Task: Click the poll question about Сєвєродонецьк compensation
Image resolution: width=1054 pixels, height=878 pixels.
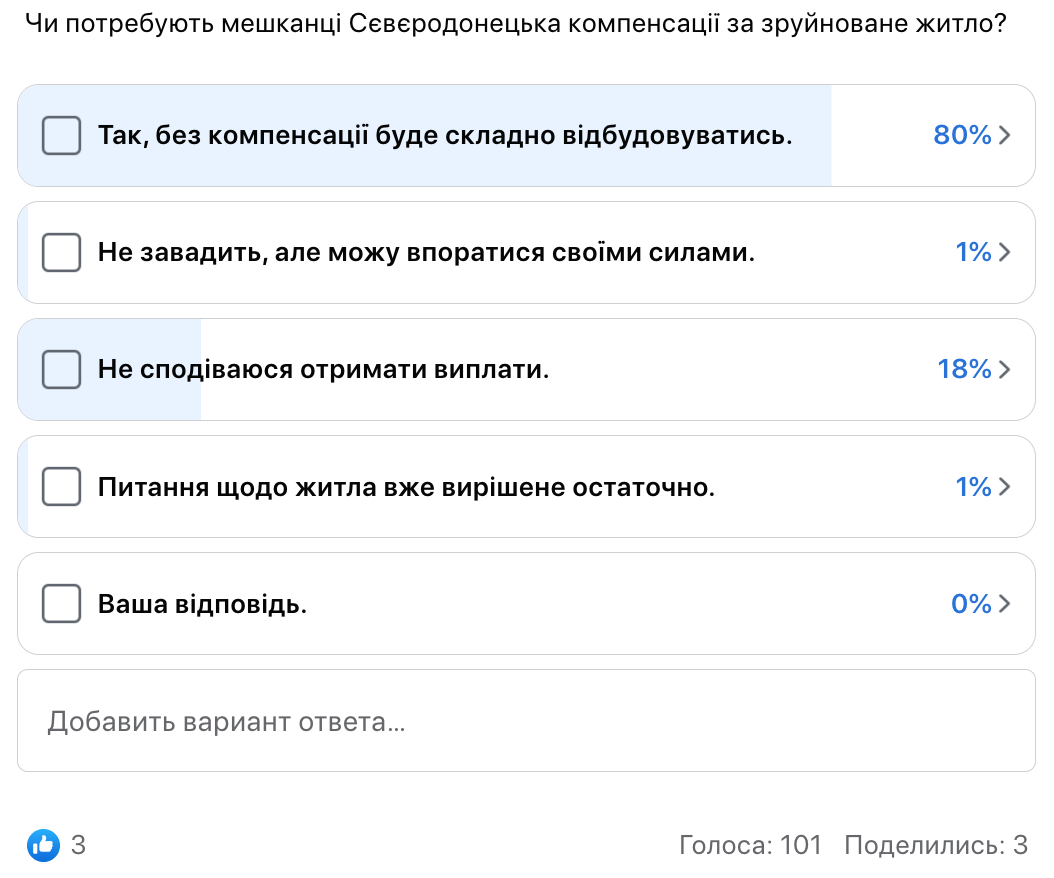Action: 515,24
